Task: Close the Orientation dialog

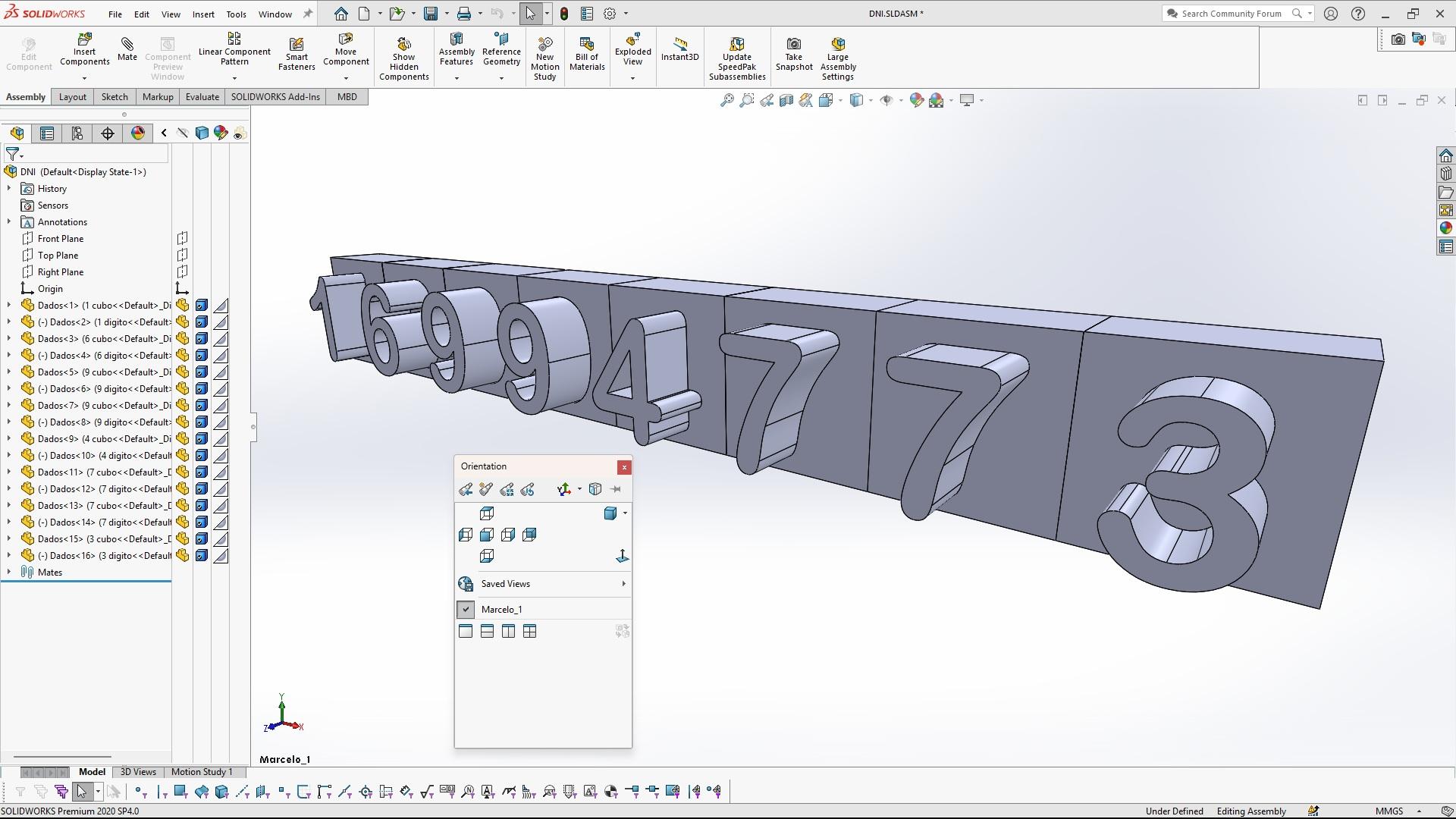Action: coord(624,467)
